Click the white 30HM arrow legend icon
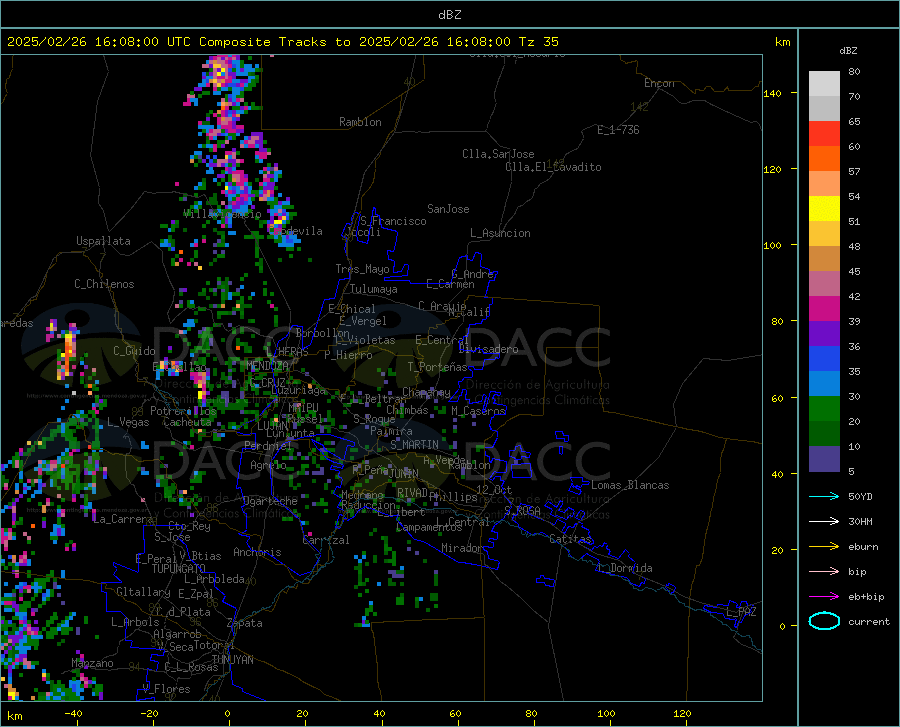The height and width of the screenshot is (727, 900). point(824,522)
